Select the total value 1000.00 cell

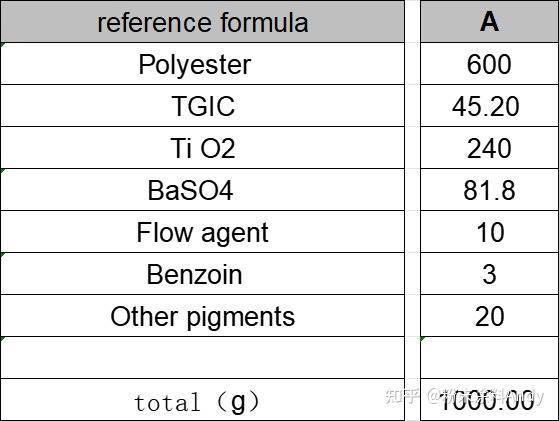point(489,400)
